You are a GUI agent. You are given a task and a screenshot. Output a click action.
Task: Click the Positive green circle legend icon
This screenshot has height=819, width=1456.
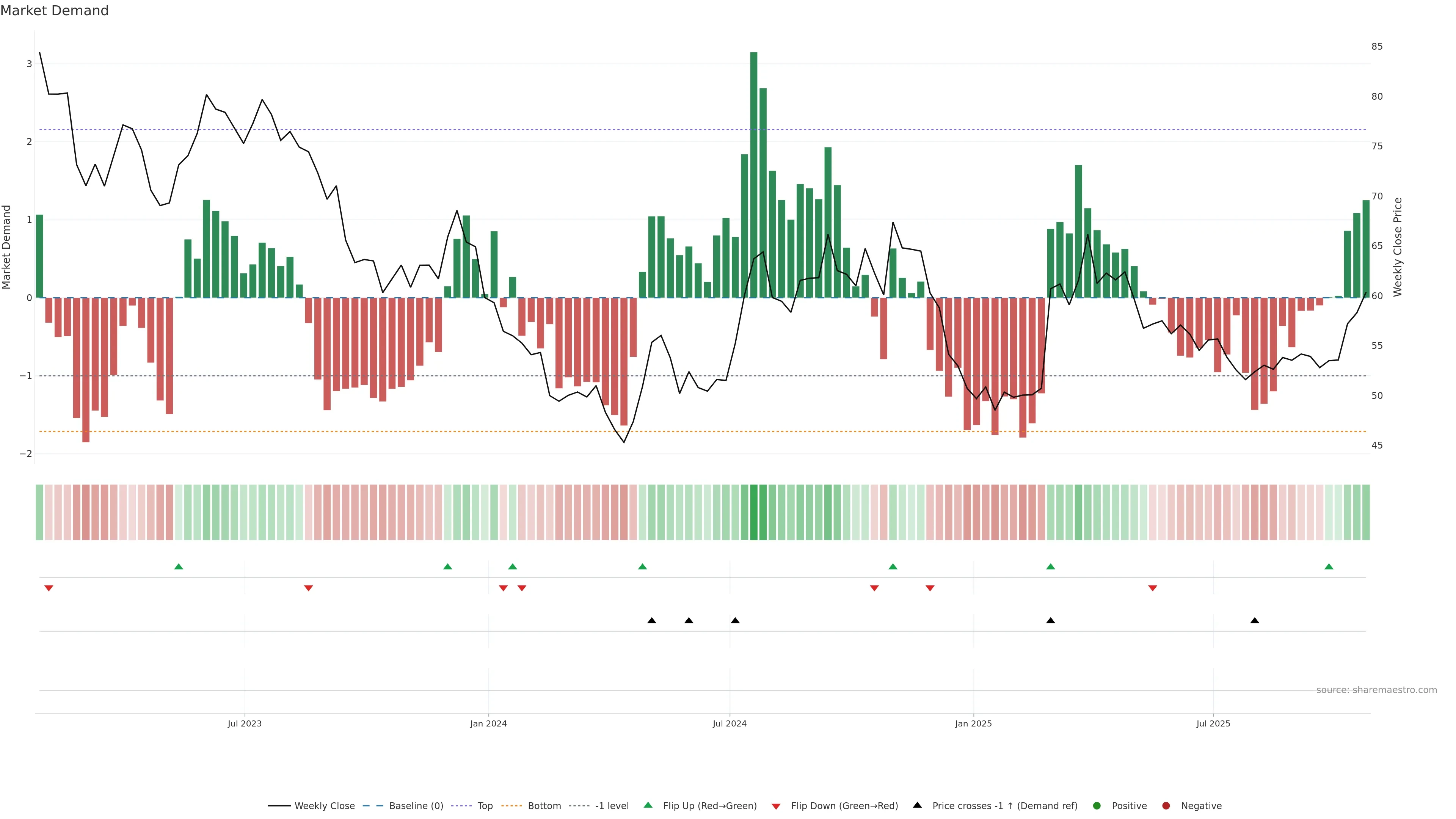(1097, 805)
